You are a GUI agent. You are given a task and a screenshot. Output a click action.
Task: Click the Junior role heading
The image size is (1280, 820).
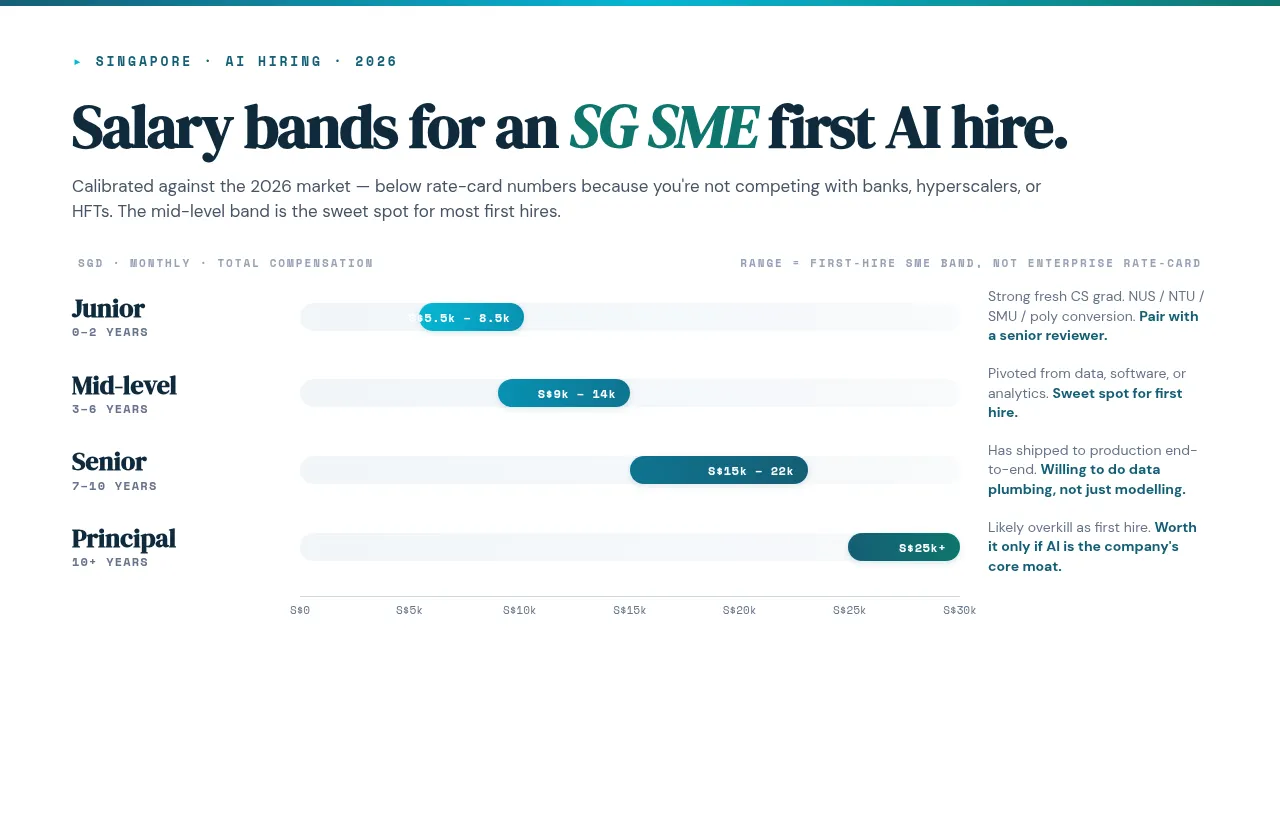(108, 308)
